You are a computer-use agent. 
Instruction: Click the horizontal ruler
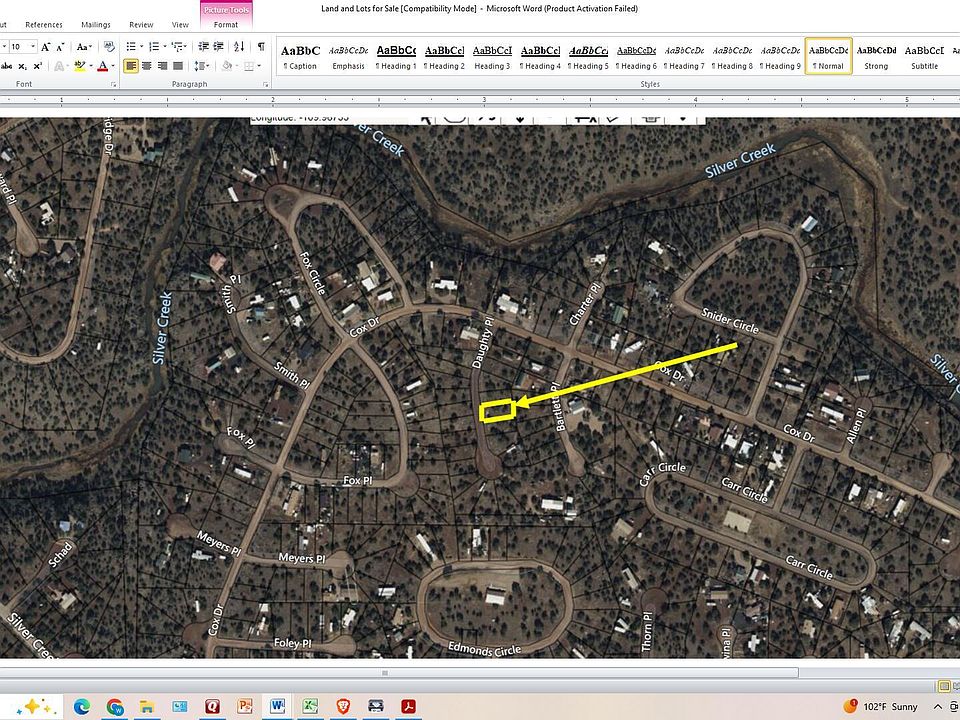pyautogui.click(x=480, y=99)
